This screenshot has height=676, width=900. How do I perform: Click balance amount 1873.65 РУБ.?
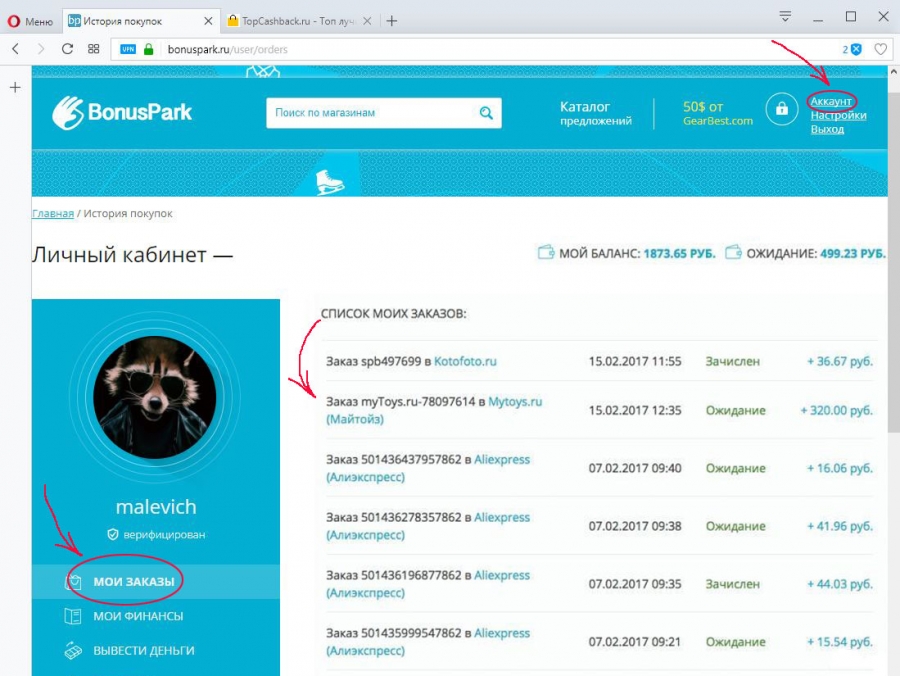click(680, 254)
